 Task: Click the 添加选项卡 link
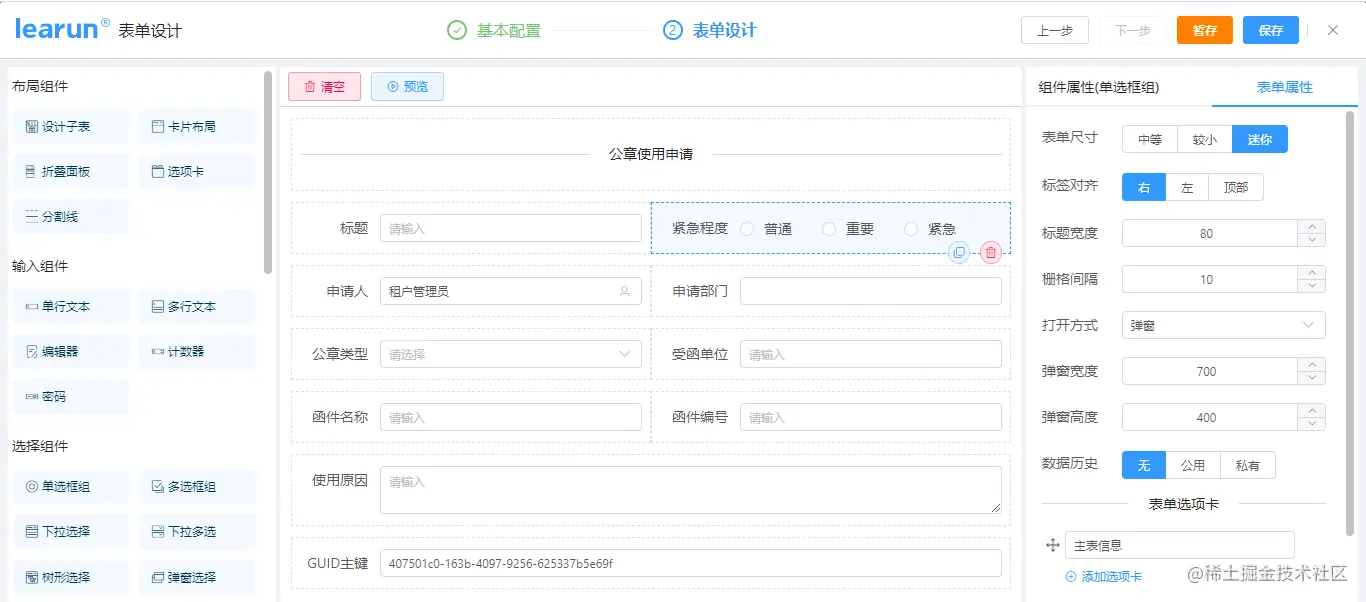click(x=1104, y=576)
